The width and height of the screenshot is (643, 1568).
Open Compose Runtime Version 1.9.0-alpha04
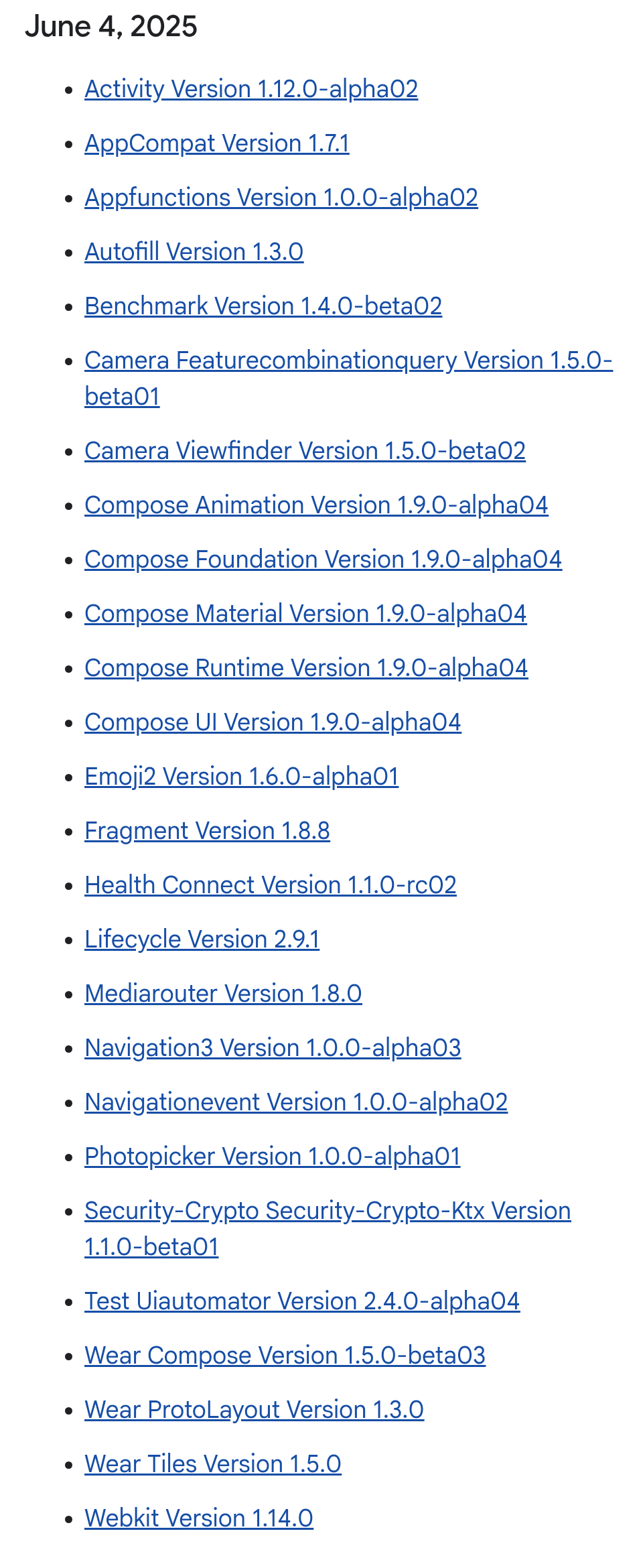click(306, 668)
